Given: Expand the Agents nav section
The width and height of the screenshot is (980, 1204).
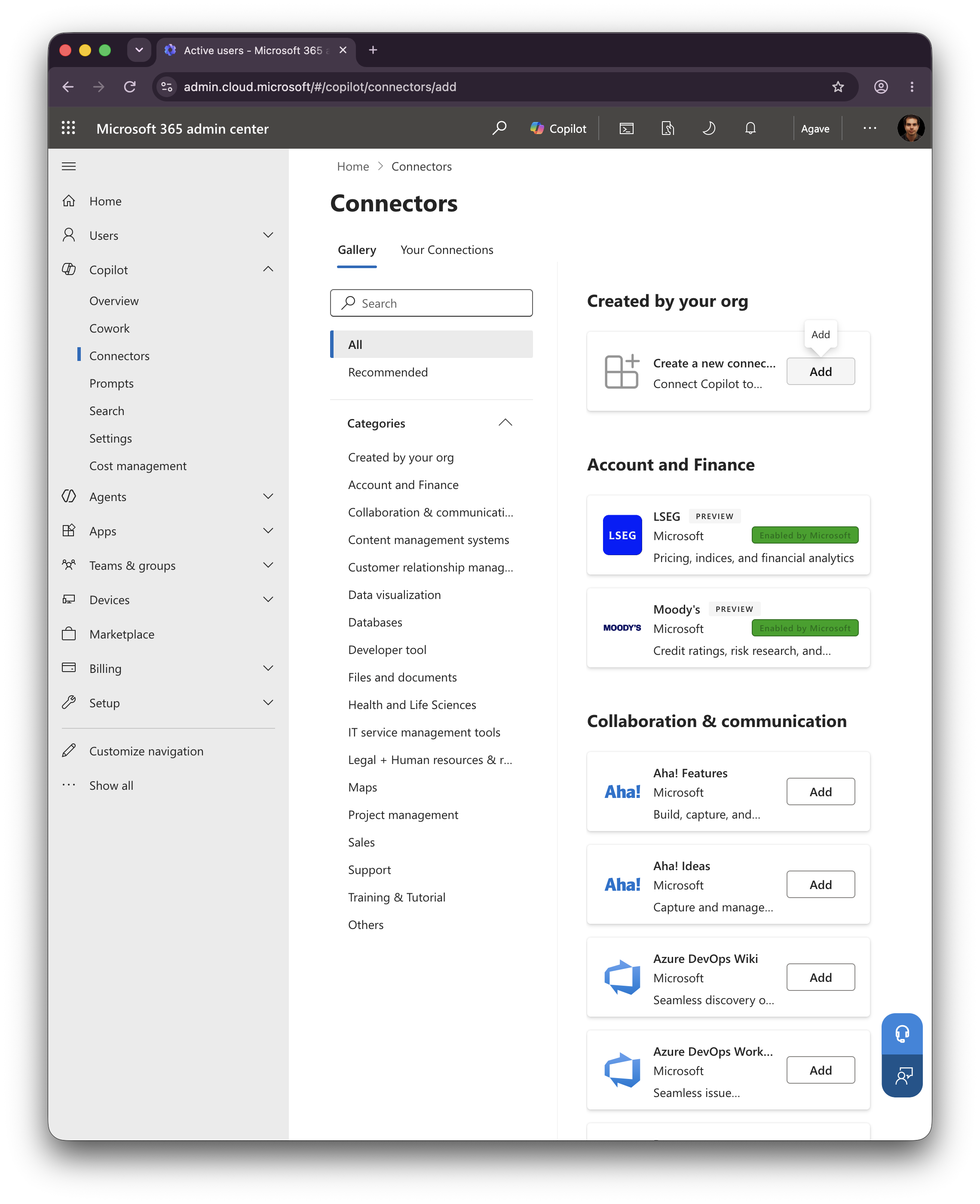Looking at the screenshot, I should pos(268,496).
